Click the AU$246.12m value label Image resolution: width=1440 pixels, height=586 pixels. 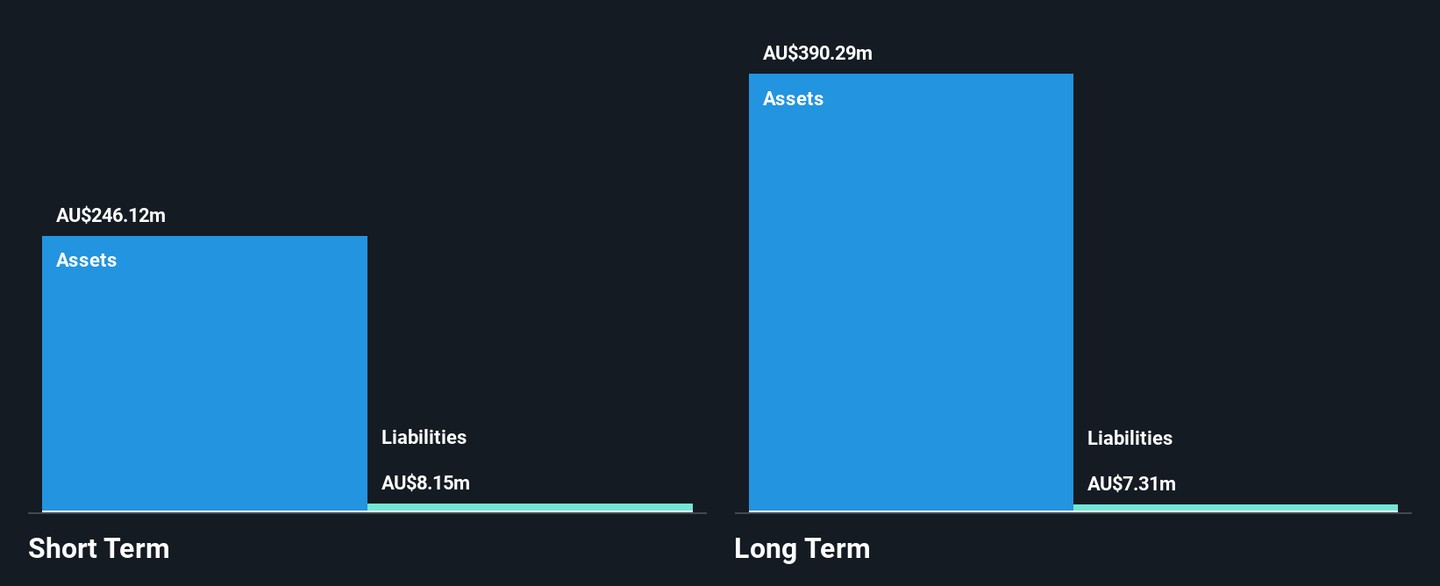111,215
